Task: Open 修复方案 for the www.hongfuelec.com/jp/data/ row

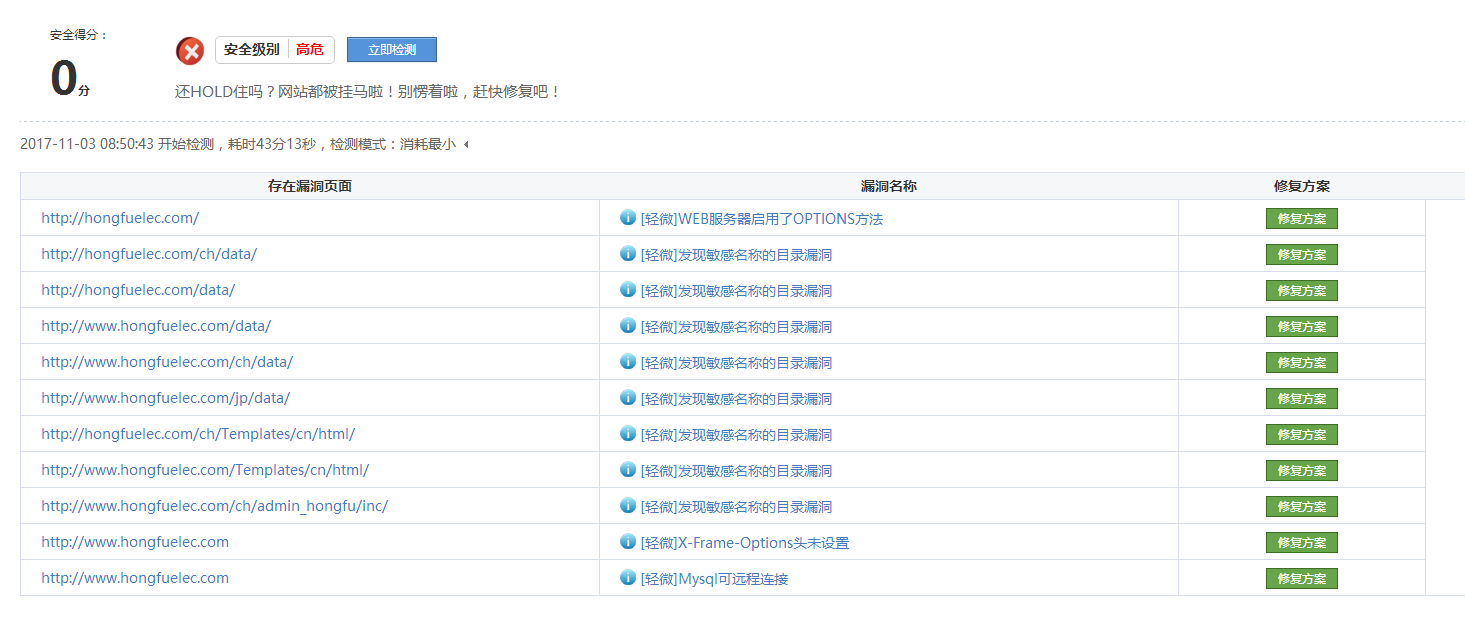Action: (x=1302, y=399)
